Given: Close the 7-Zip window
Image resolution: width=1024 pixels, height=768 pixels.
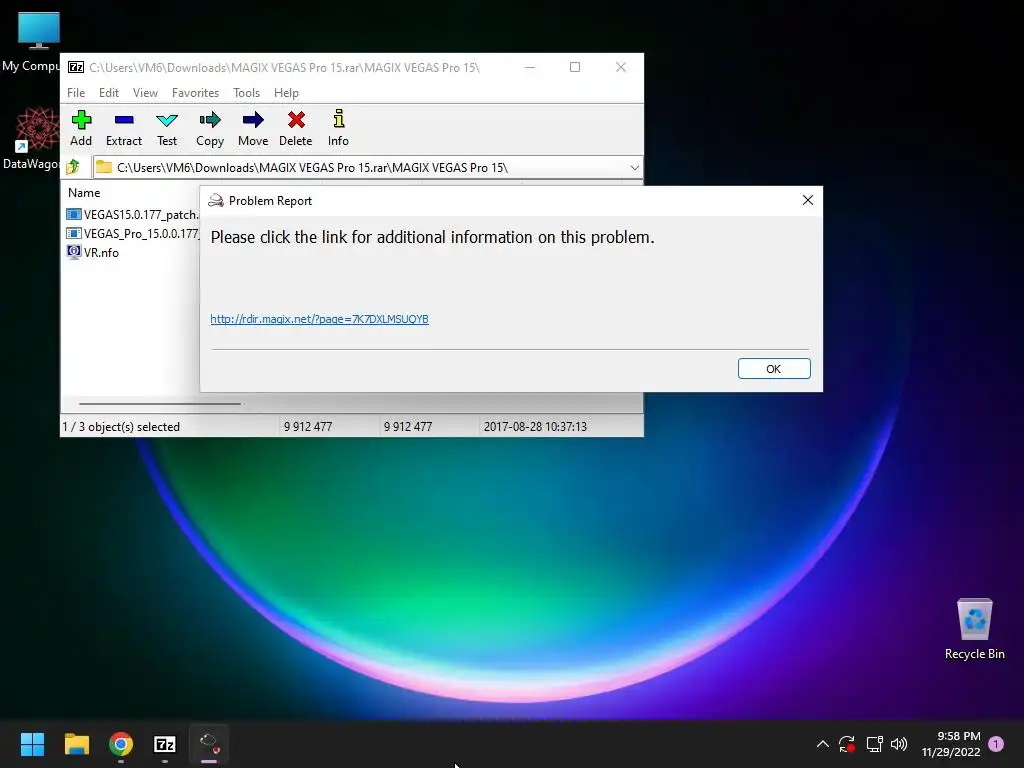Looking at the screenshot, I should pos(620,67).
